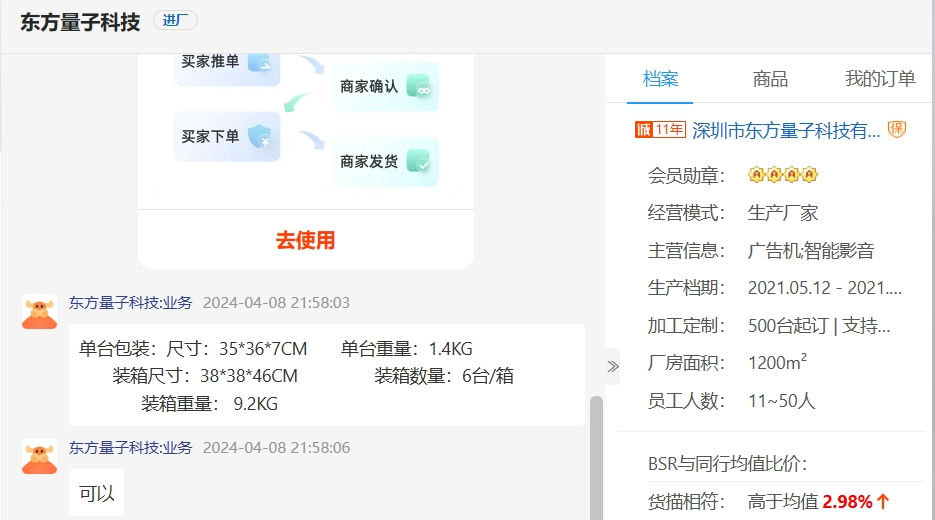This screenshot has width=935, height=520.
Task: Click 高于均值 2.98% value
Action: (810, 502)
